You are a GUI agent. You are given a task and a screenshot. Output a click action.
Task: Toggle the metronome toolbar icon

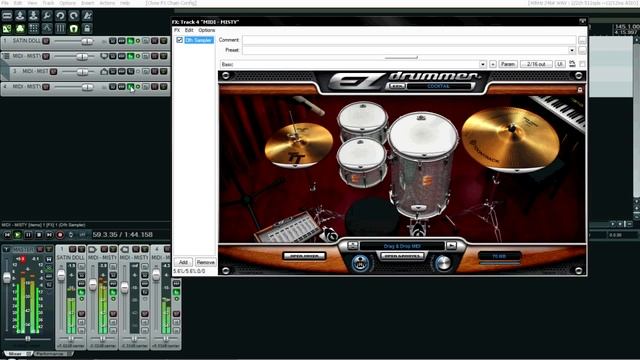(87, 16)
